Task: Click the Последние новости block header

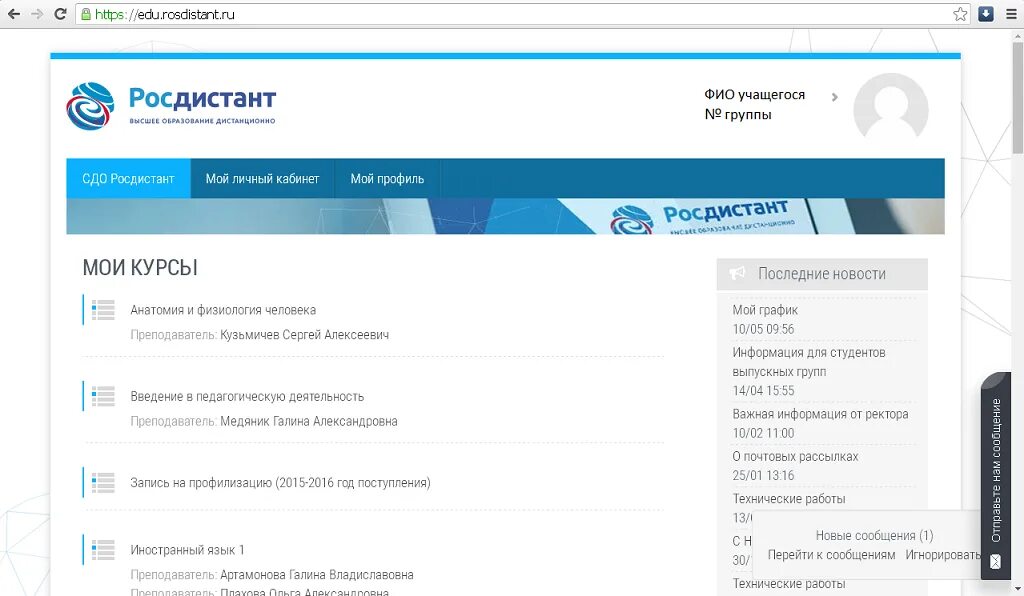Action: click(x=822, y=274)
